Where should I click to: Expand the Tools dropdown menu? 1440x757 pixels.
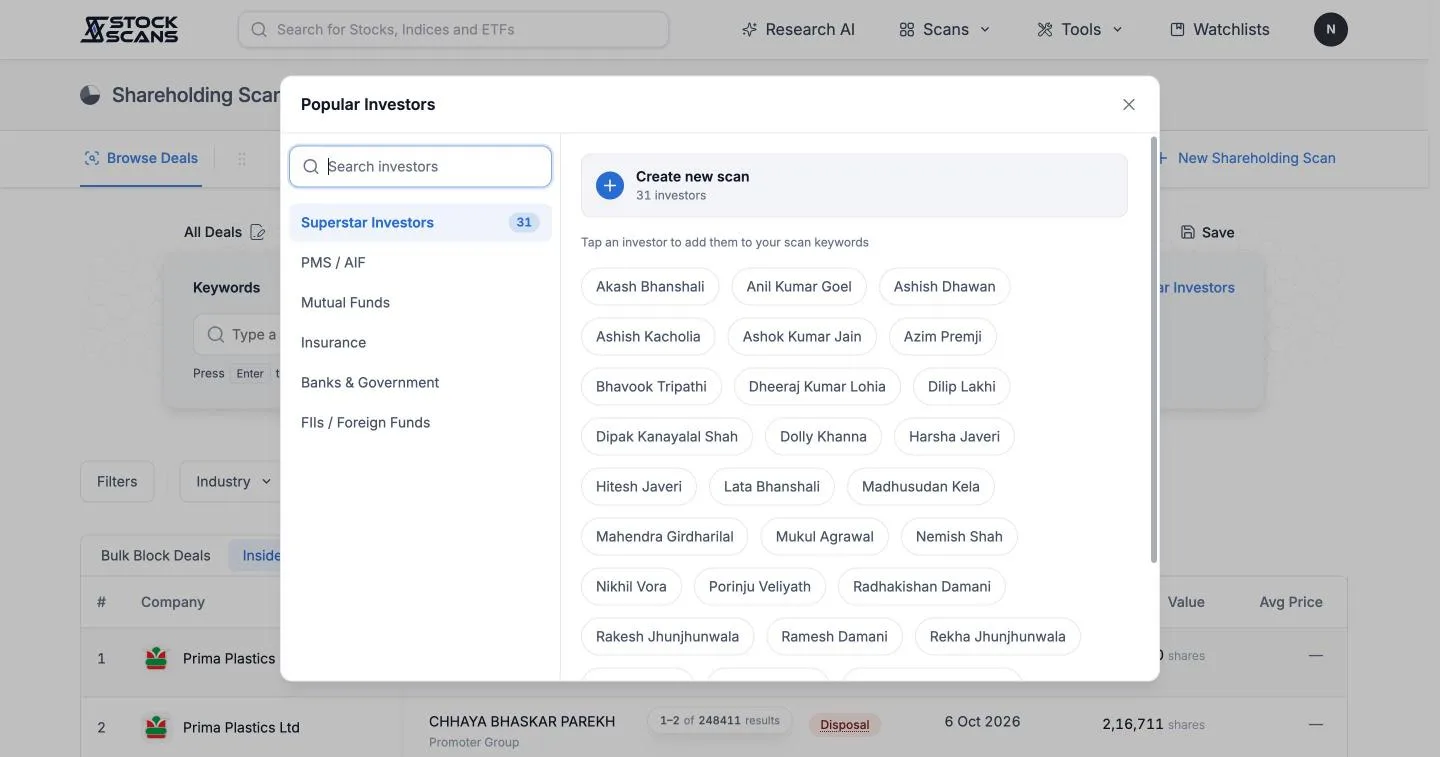[1079, 29]
